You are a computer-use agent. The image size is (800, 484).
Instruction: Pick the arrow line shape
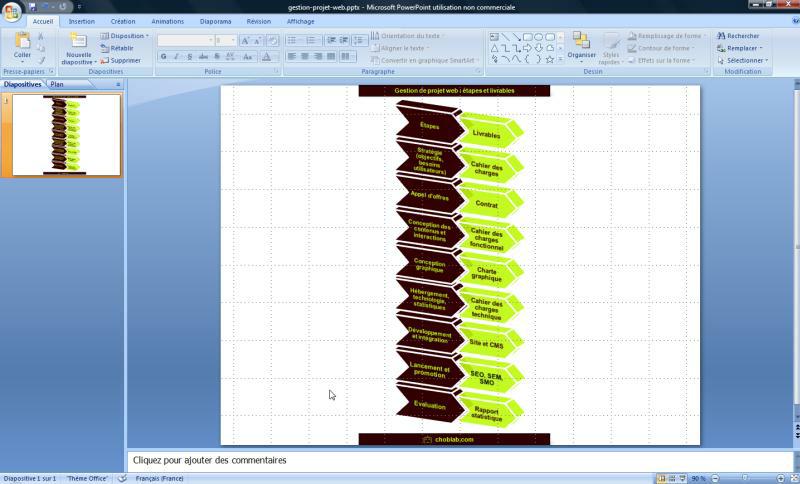[x=516, y=37]
